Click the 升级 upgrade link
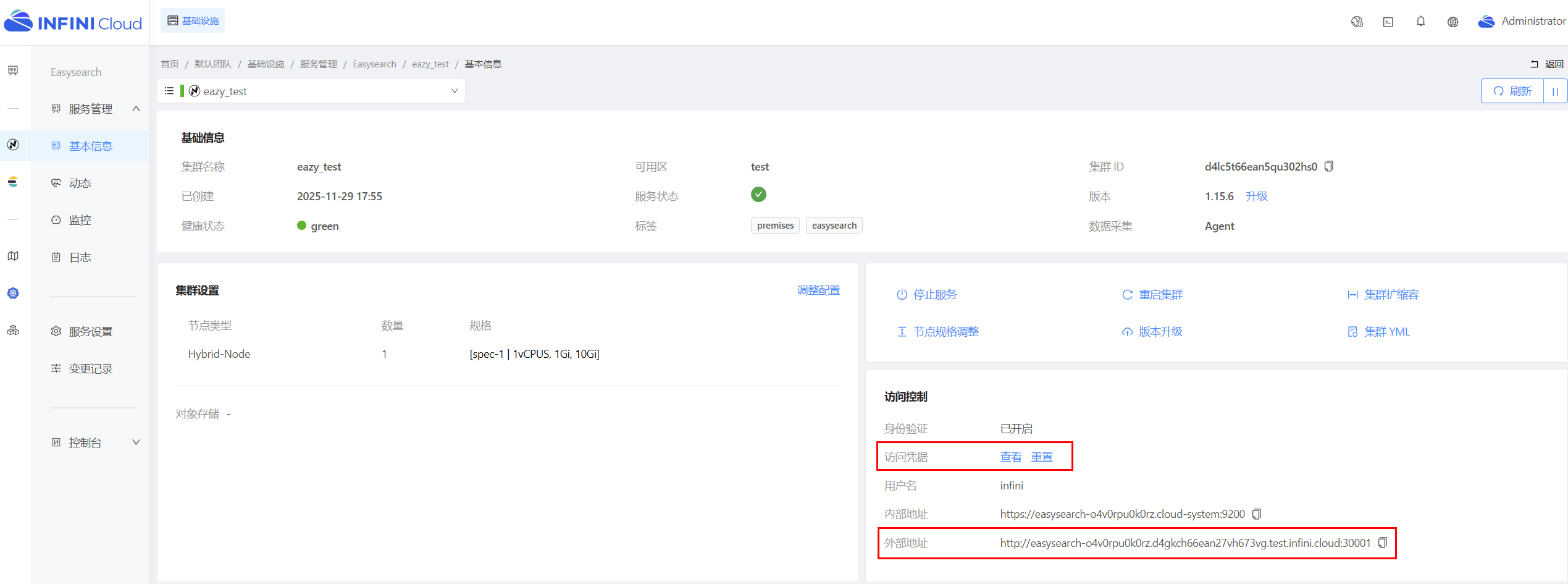Screen dimensions: 1568x584 pyautogui.click(x=1256, y=196)
